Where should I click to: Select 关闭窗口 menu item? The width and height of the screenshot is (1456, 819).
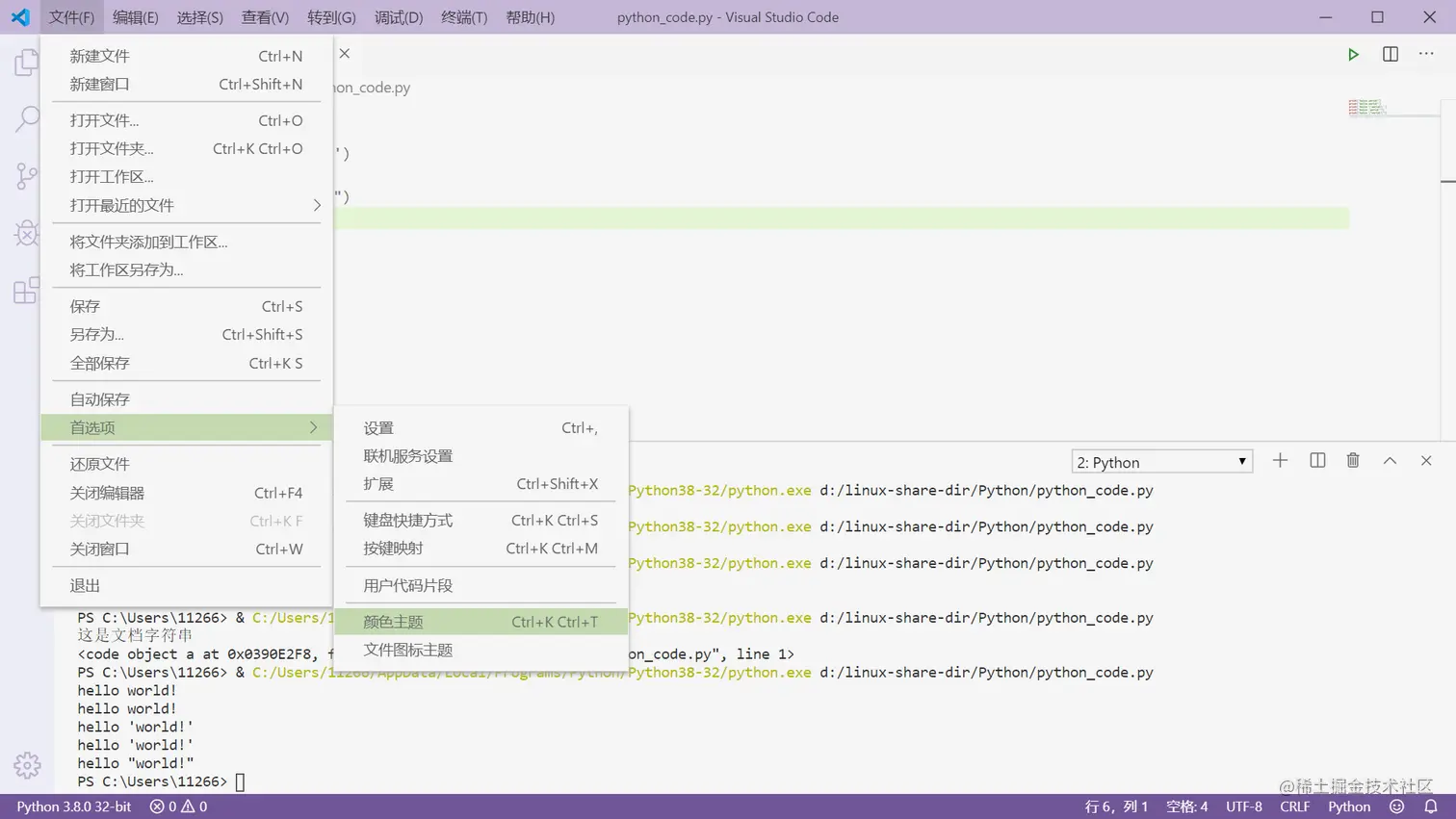(x=187, y=549)
